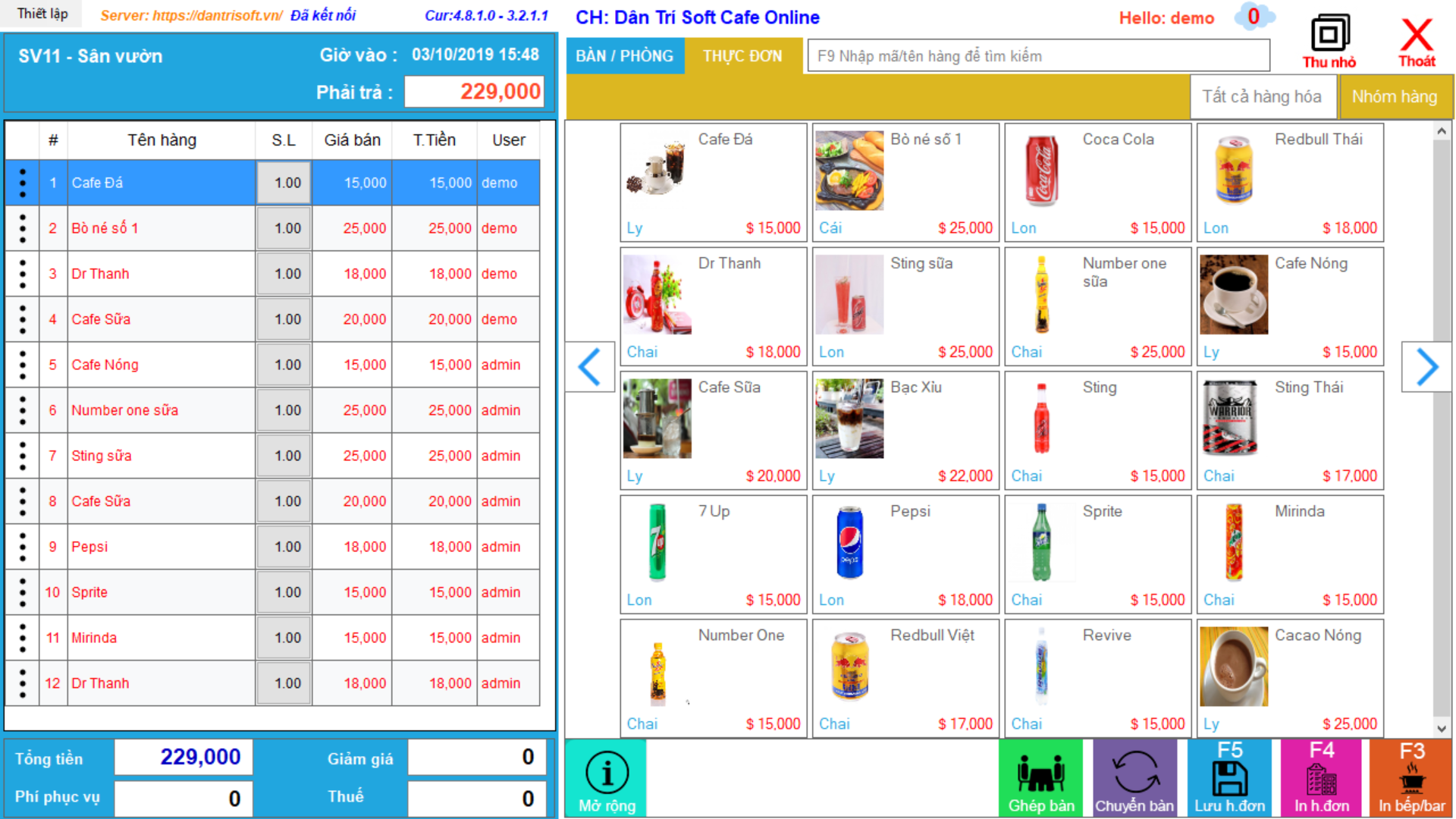Open the Mở rộng info icon
1456x819 pixels.
coord(607,779)
